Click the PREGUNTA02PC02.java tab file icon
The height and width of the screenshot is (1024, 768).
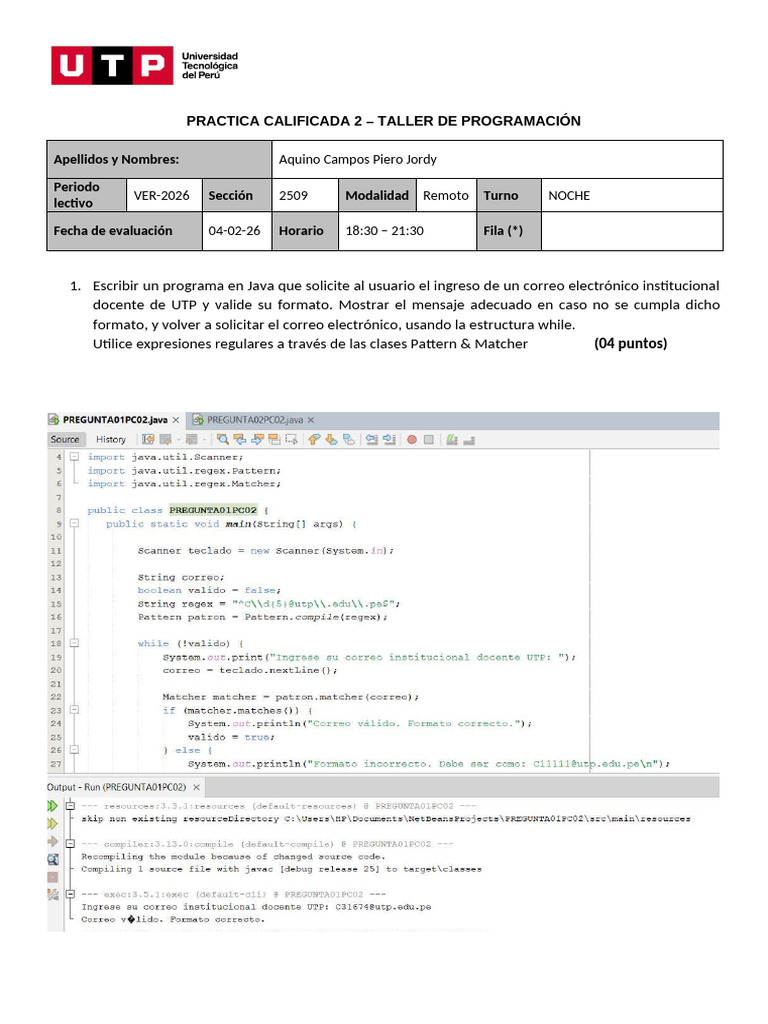click(198, 419)
